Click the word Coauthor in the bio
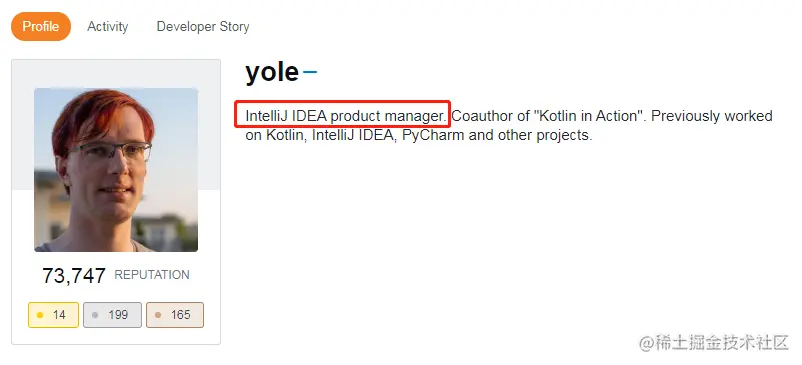Image resolution: width=802 pixels, height=365 pixels. click(x=483, y=116)
